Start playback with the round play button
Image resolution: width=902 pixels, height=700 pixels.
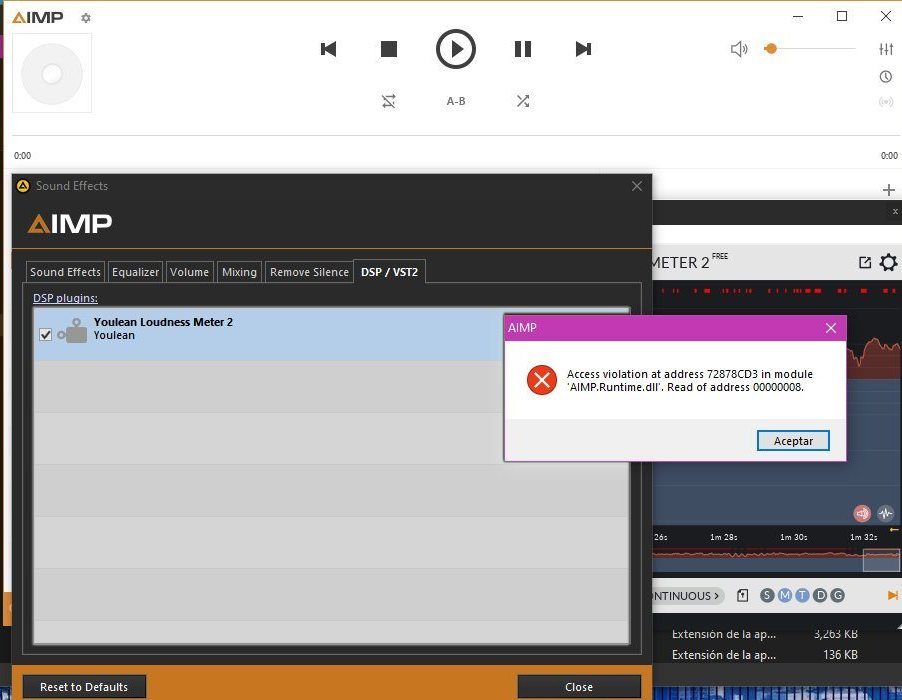pyautogui.click(x=456, y=49)
